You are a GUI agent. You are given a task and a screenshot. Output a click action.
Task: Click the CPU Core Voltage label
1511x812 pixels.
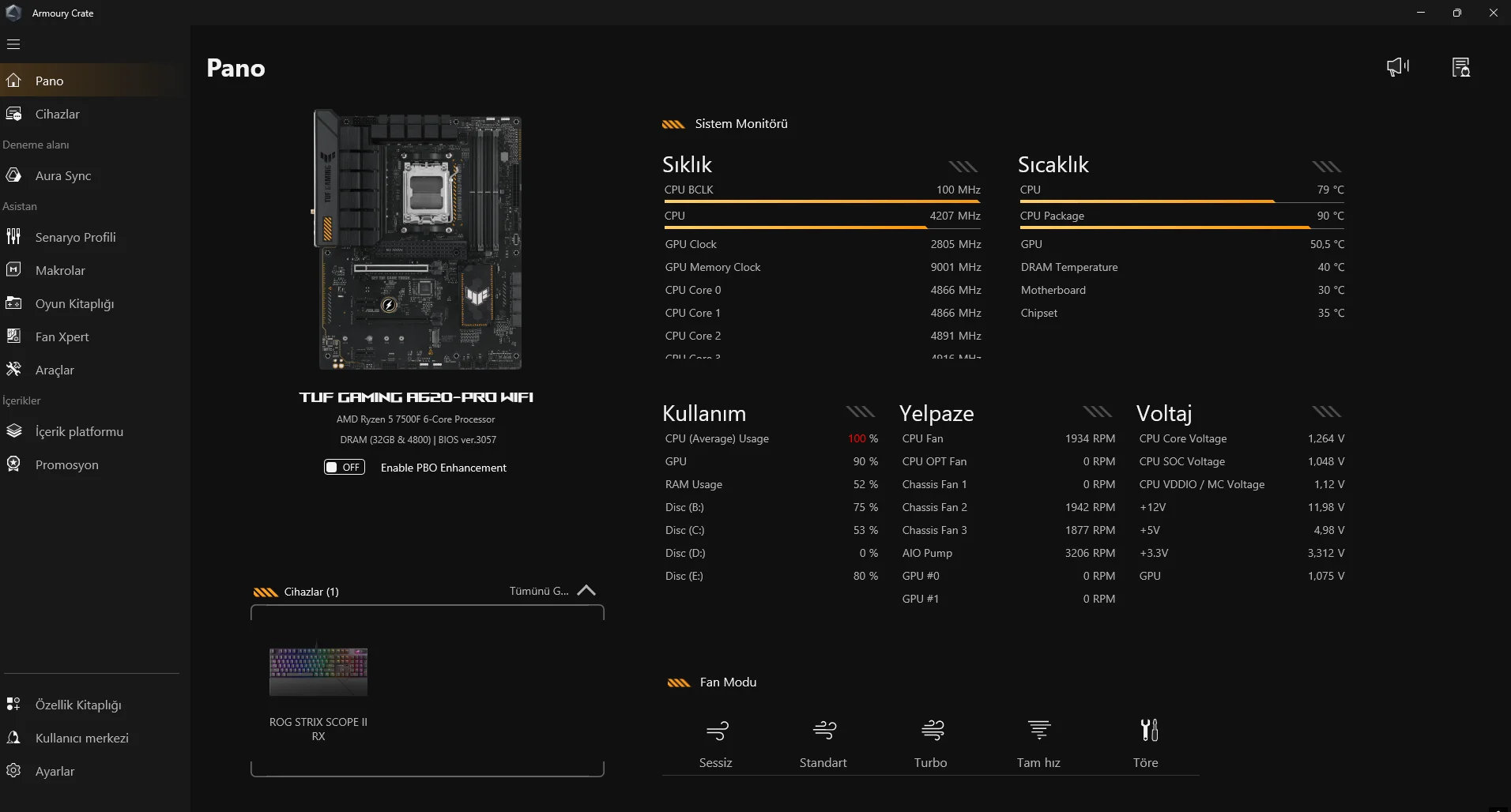(1183, 438)
